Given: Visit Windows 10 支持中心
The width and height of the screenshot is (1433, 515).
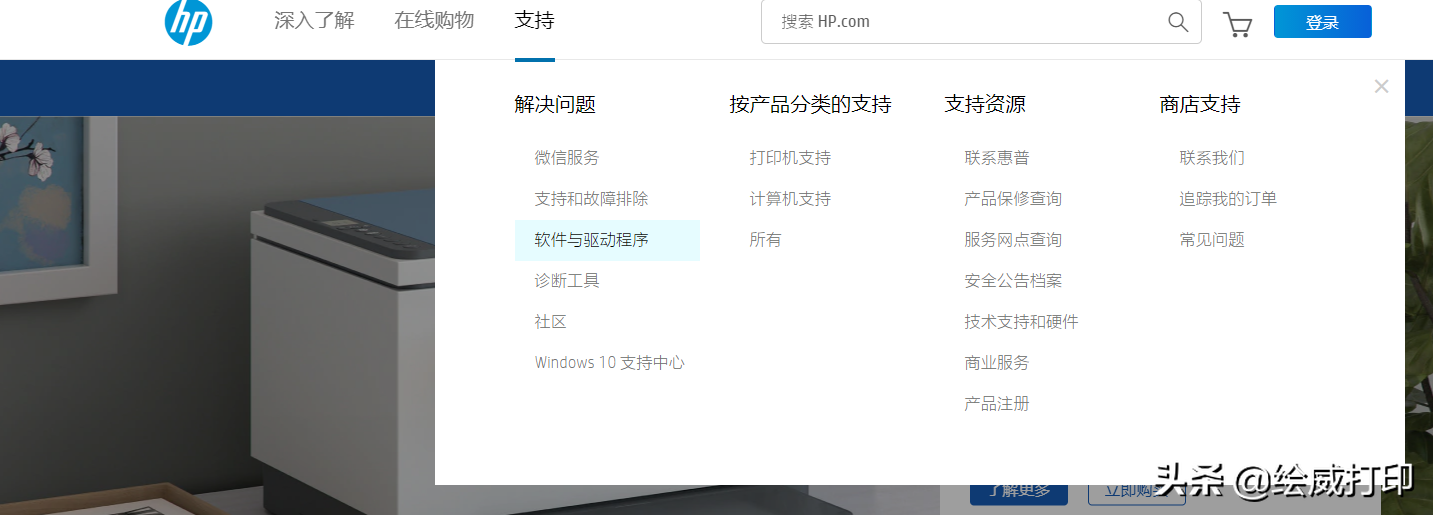Looking at the screenshot, I should [610, 363].
